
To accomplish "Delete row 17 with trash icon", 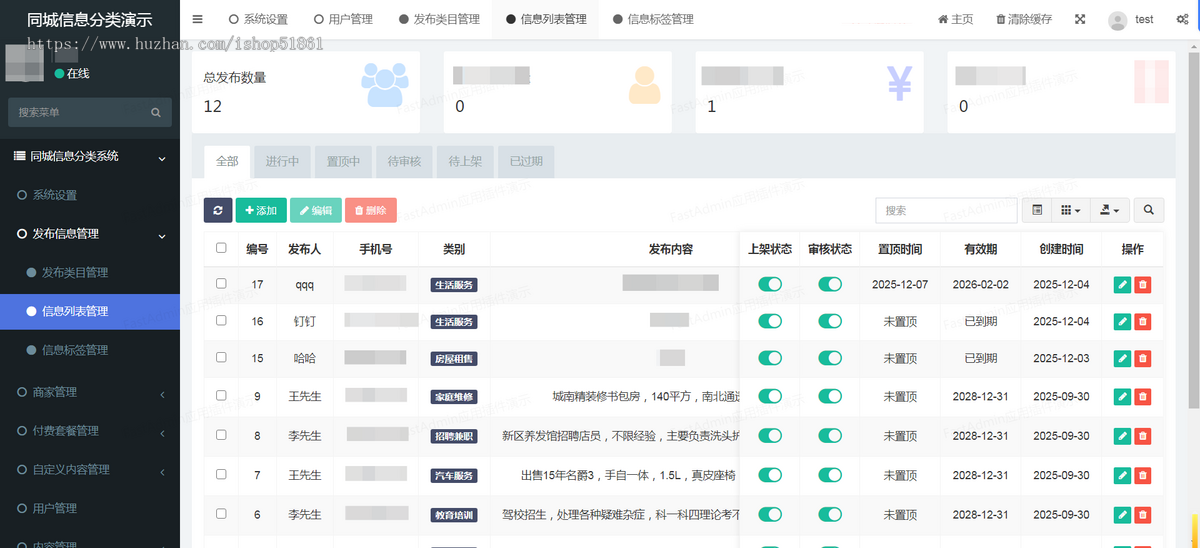I will tap(1142, 285).
